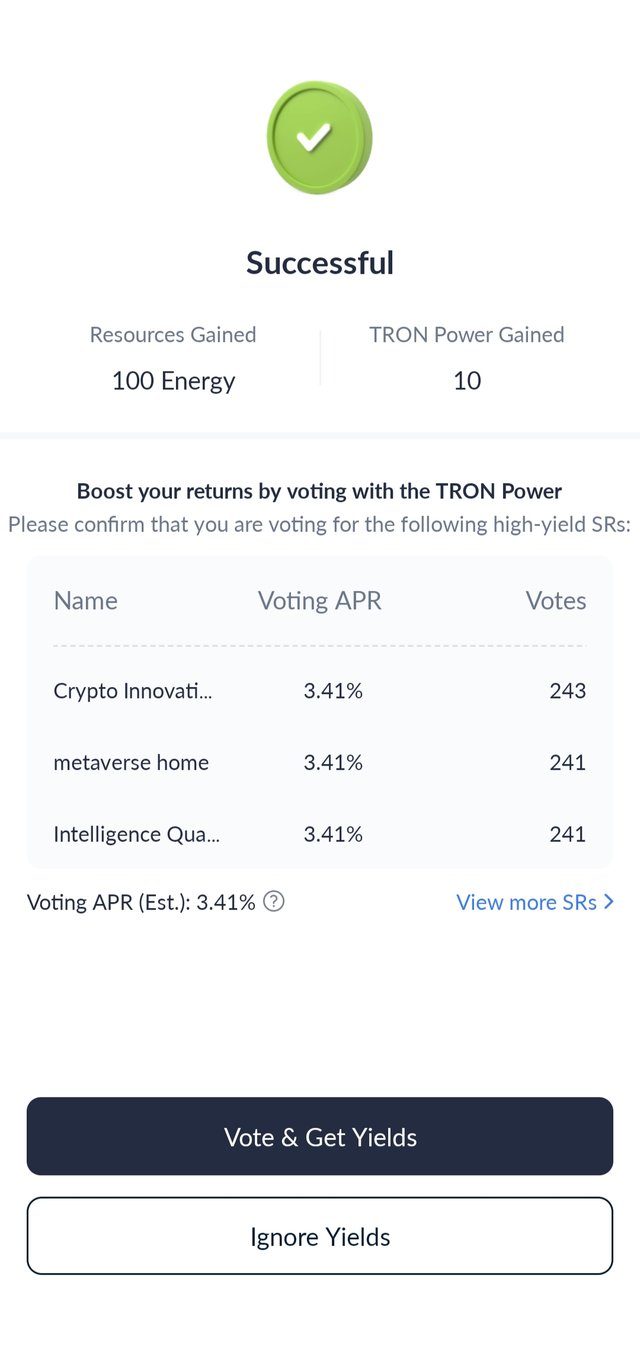Image resolution: width=640 pixels, height=1346 pixels.
Task: Click the Name column header
Action: [85, 601]
